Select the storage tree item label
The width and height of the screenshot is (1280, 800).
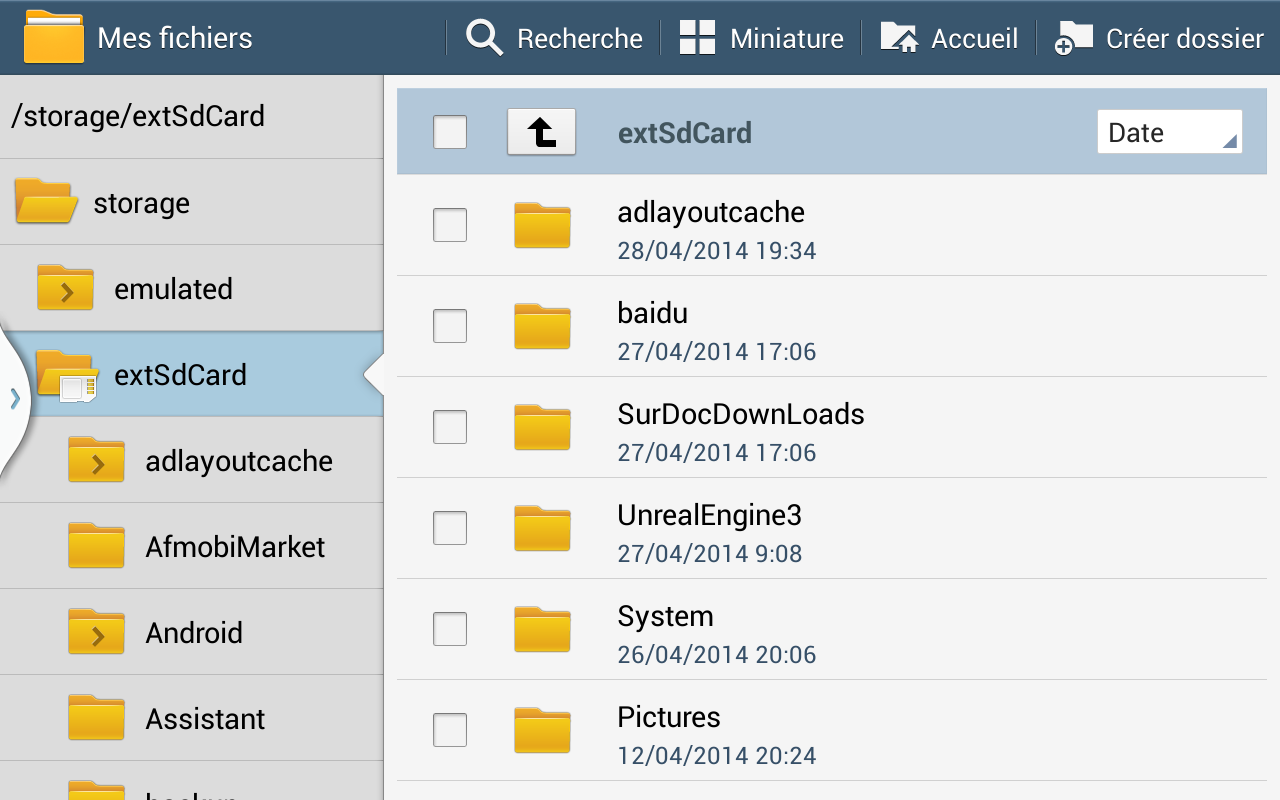pos(141,203)
